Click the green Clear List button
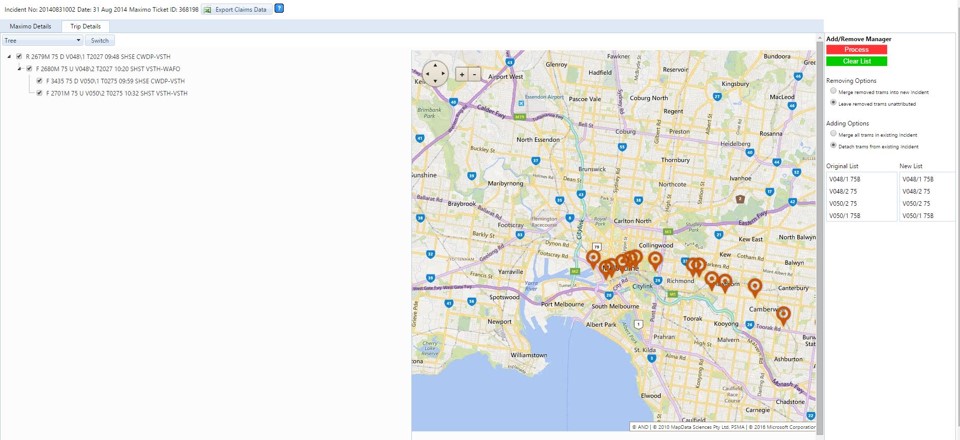960x440 pixels. [856, 61]
